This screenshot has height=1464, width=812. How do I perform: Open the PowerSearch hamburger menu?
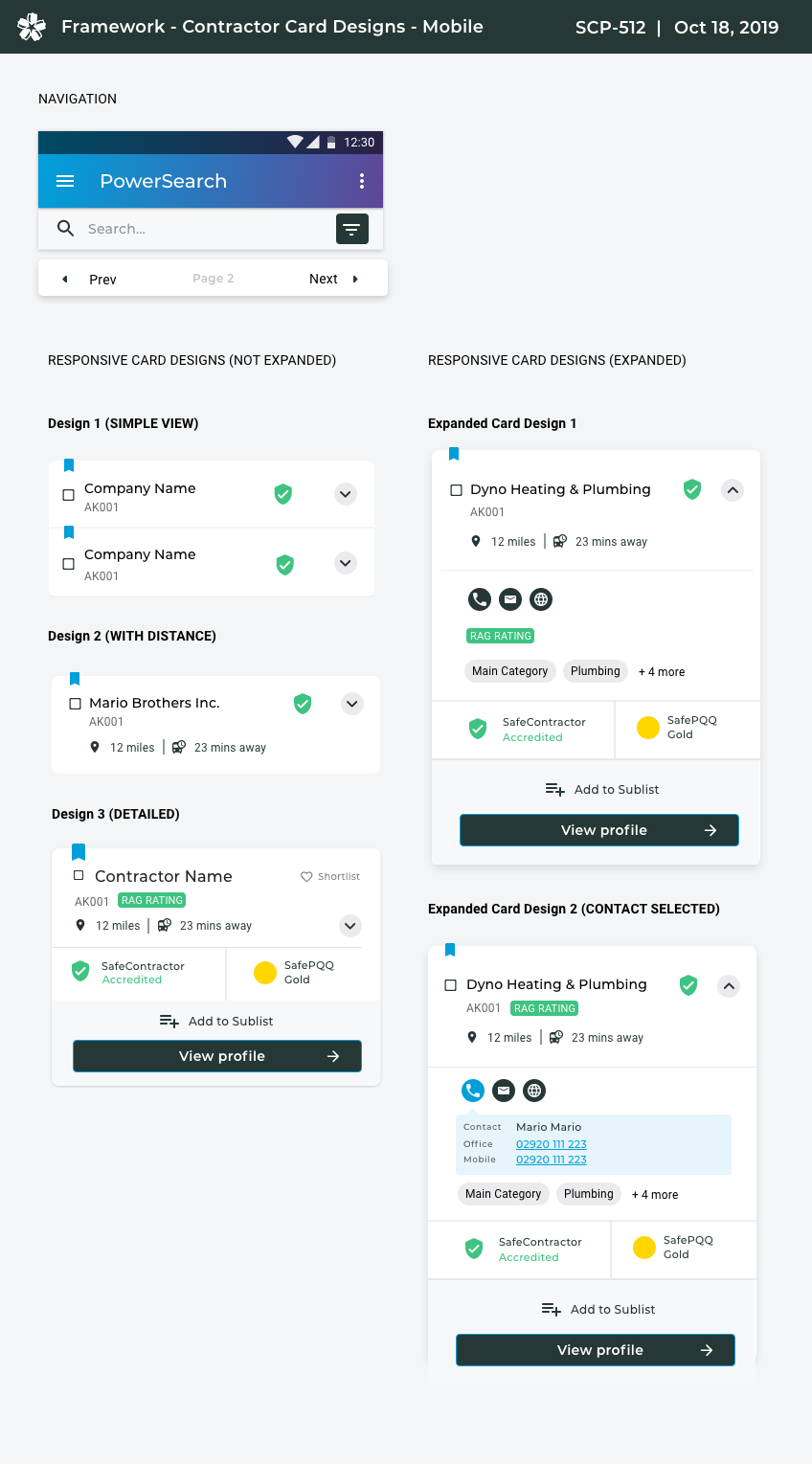[65, 181]
